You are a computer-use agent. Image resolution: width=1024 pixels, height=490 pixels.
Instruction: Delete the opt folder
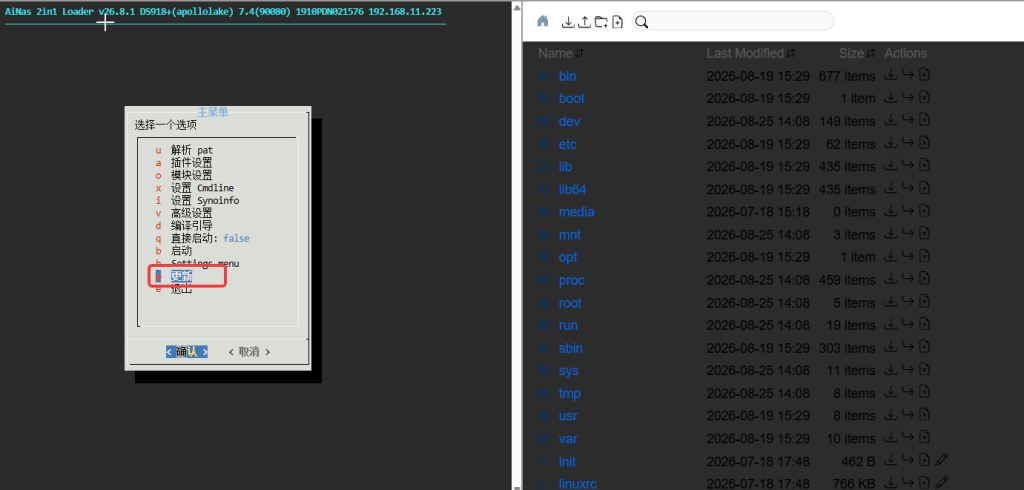(924, 256)
